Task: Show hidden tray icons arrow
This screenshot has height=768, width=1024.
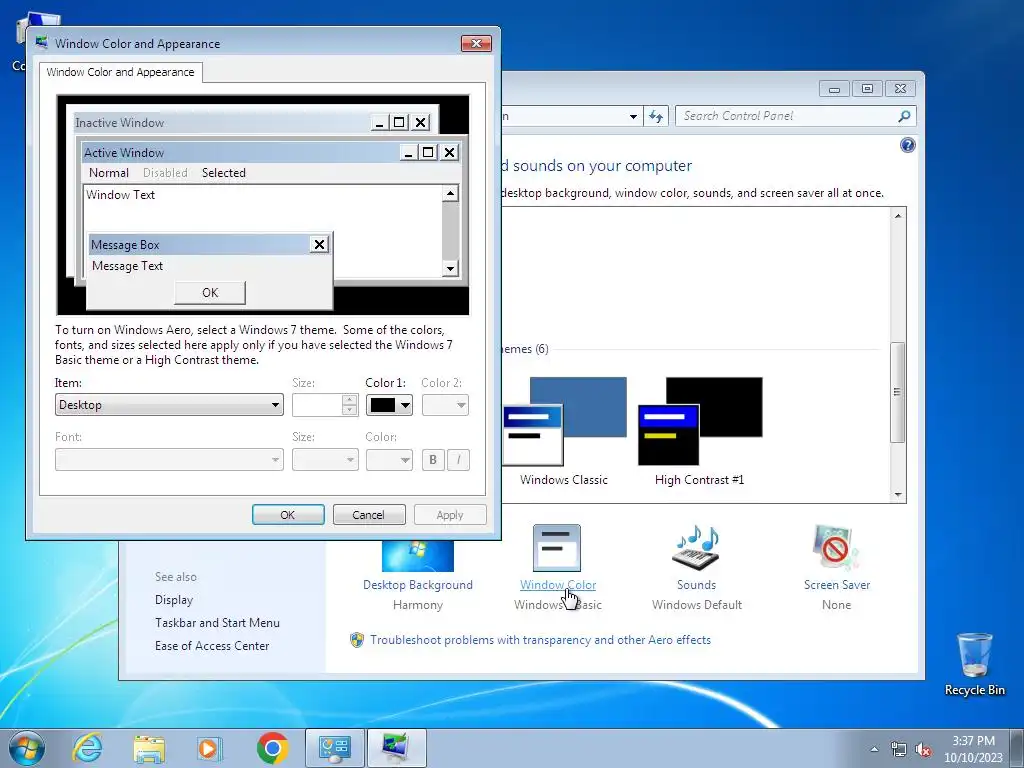Action: (874, 750)
